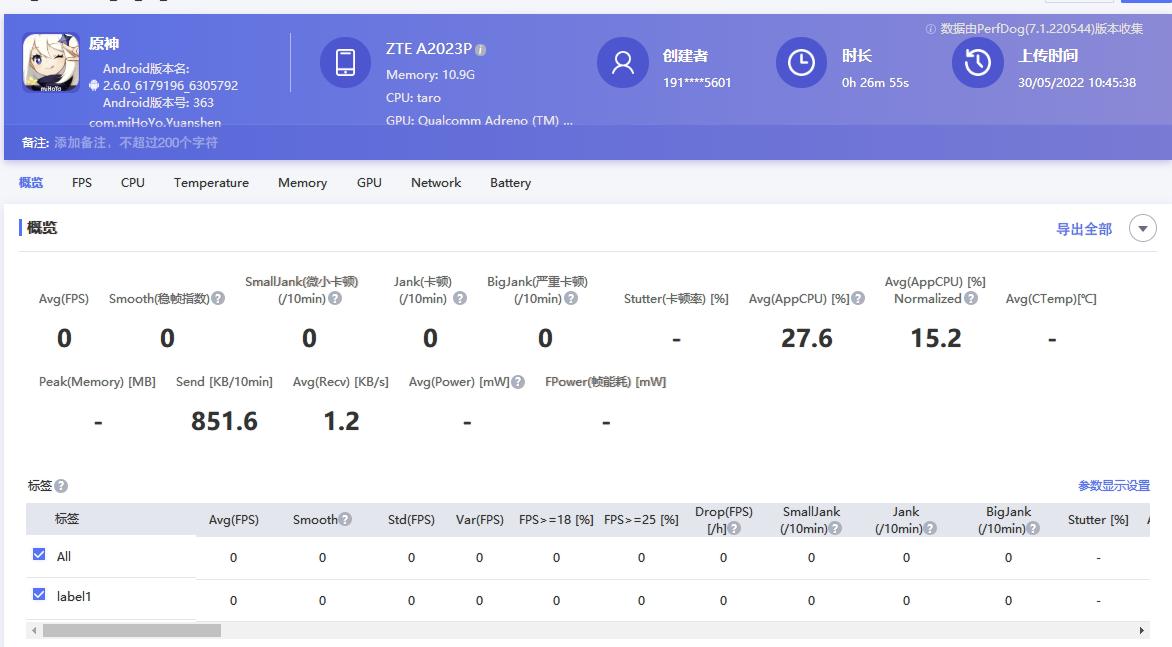Click the Genshin Impact app thumbnail
The image size is (1172, 647).
point(51,62)
